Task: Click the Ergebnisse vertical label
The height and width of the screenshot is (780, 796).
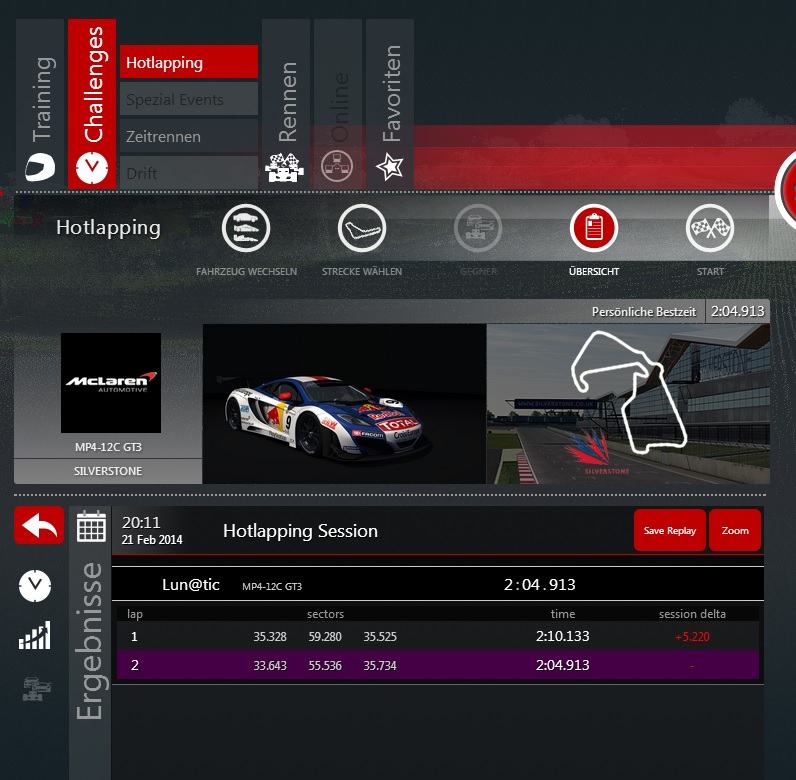Action: pyautogui.click(x=89, y=641)
